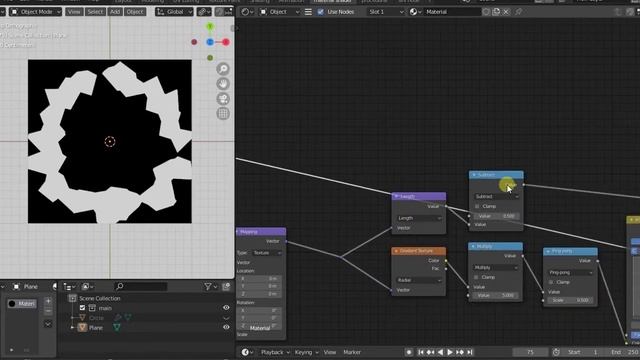Image resolution: width=640 pixels, height=360 pixels.
Task: Remove the material slot with the minus icon
Action: click(48, 311)
